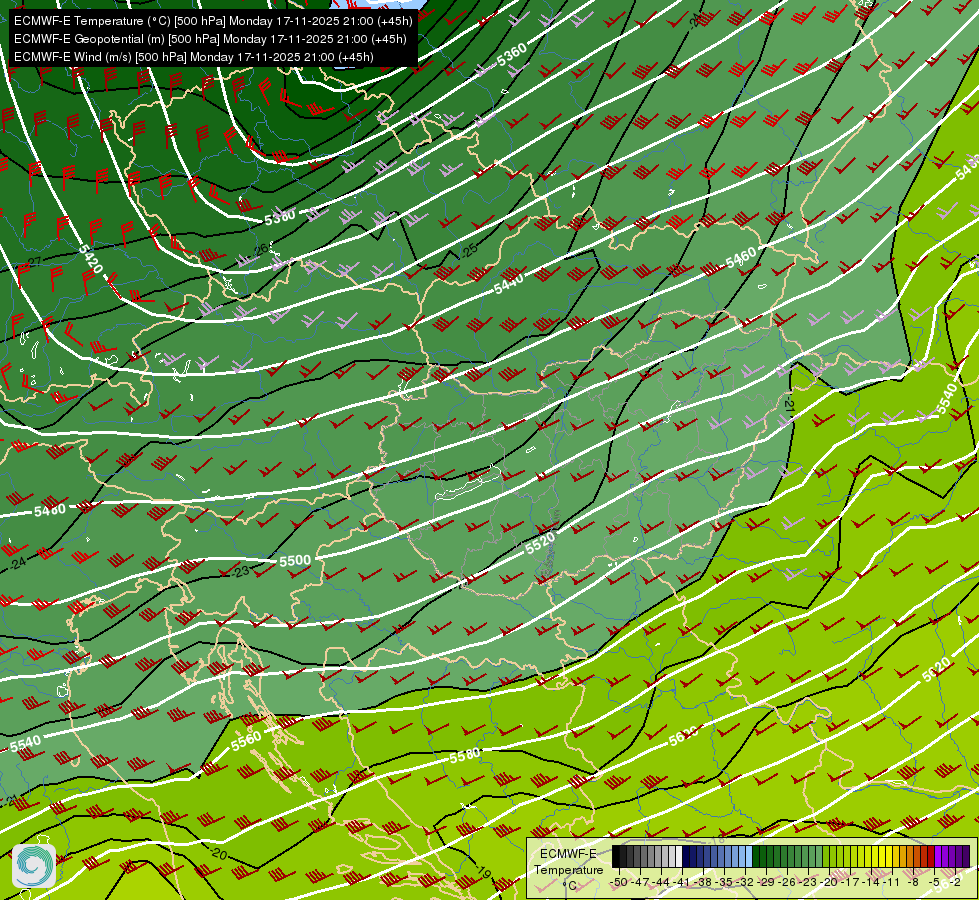This screenshot has height=900, width=979.
Task: Select the ECMWF-E Wind (m/s) header line
Action: coord(194,57)
